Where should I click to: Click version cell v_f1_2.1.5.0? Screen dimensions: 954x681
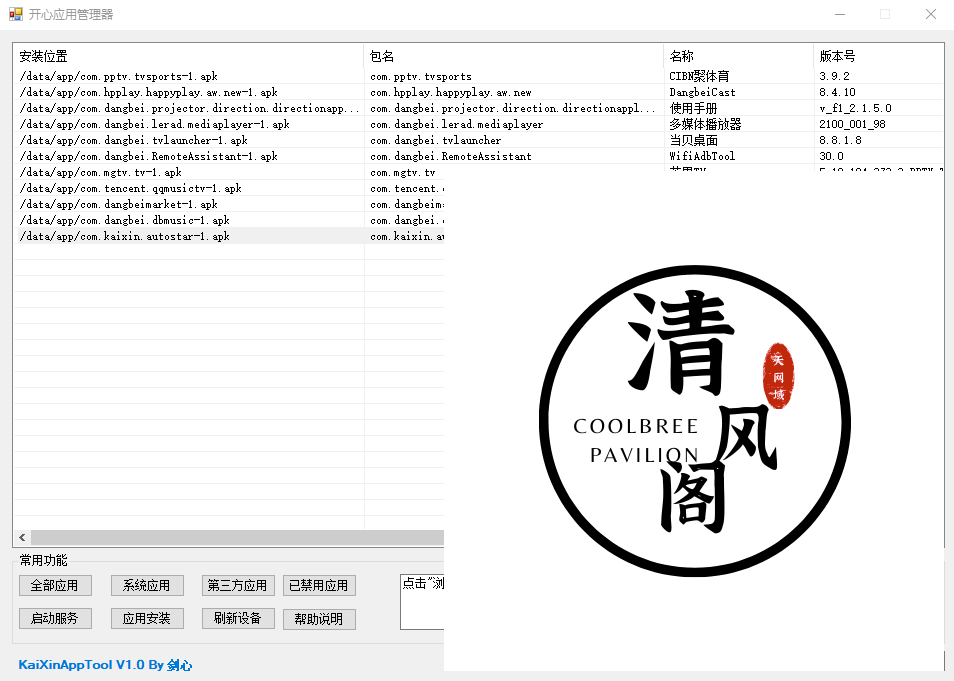coord(855,108)
